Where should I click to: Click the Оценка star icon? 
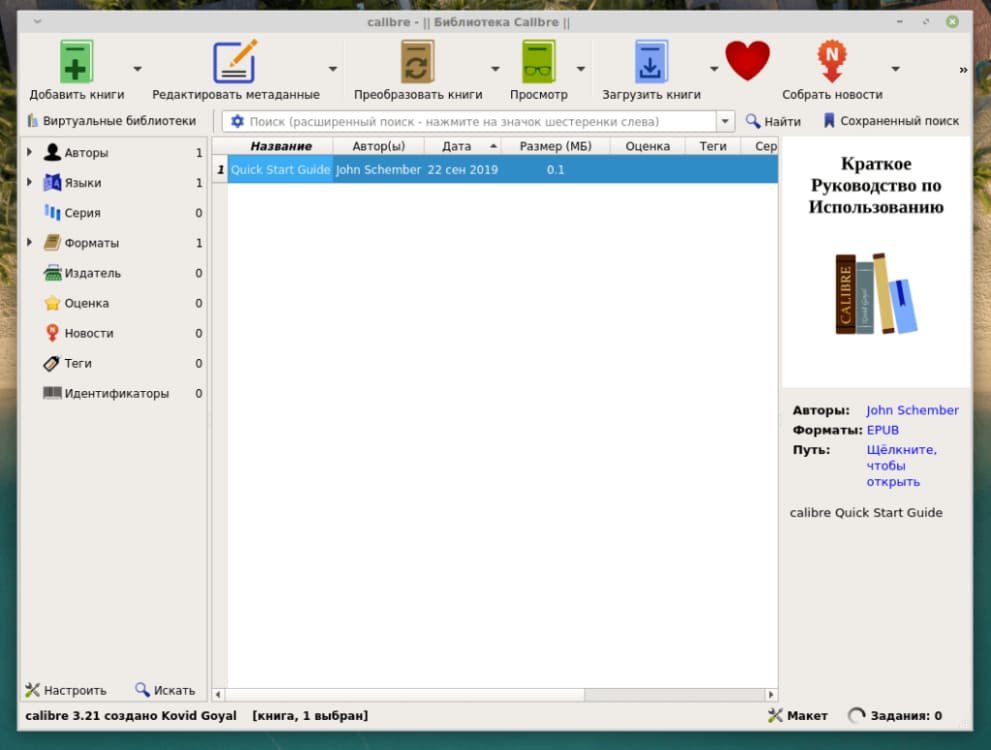(x=52, y=303)
